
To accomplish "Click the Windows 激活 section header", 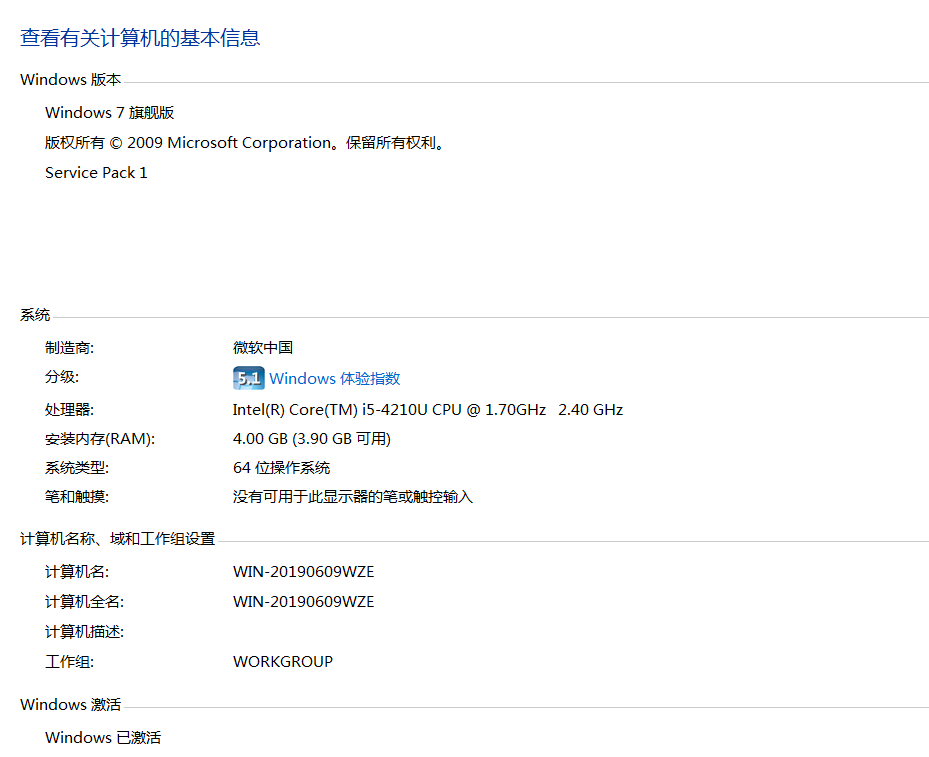I will coord(71,704).
